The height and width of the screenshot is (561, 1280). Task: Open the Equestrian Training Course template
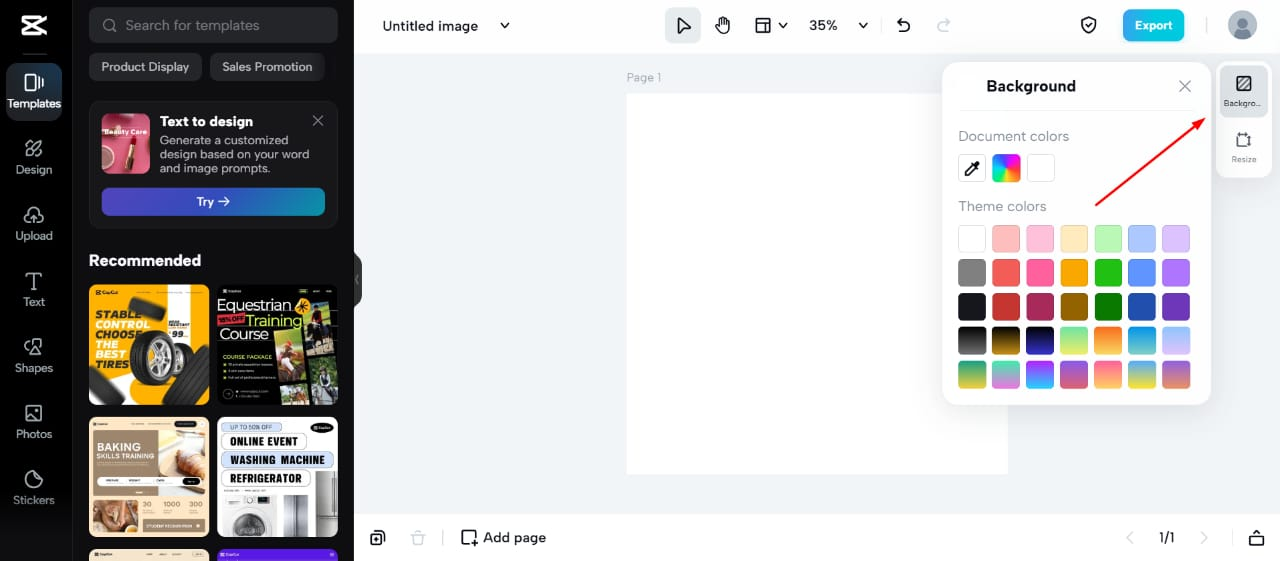pyautogui.click(x=278, y=345)
